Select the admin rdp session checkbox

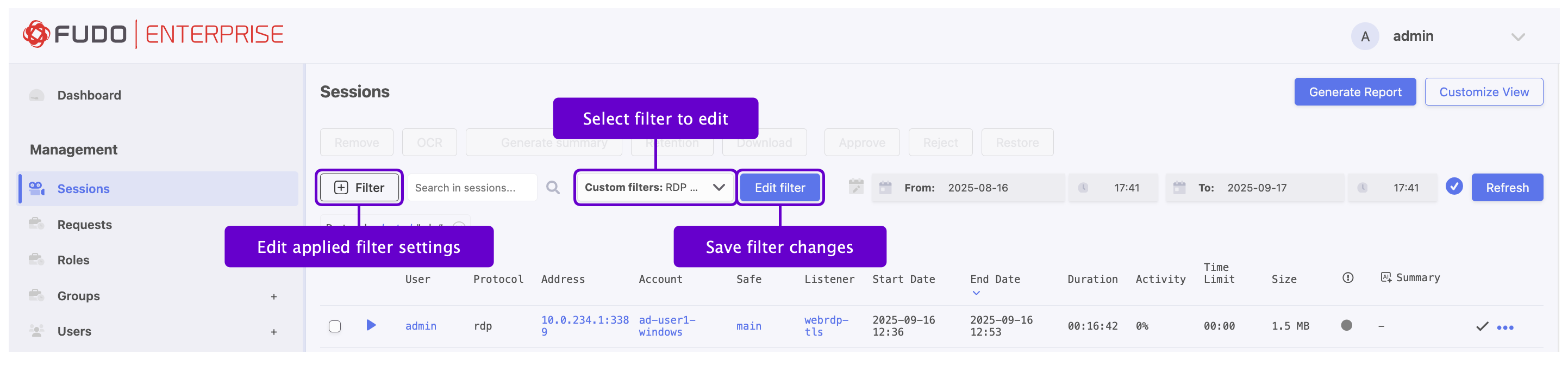(x=335, y=326)
